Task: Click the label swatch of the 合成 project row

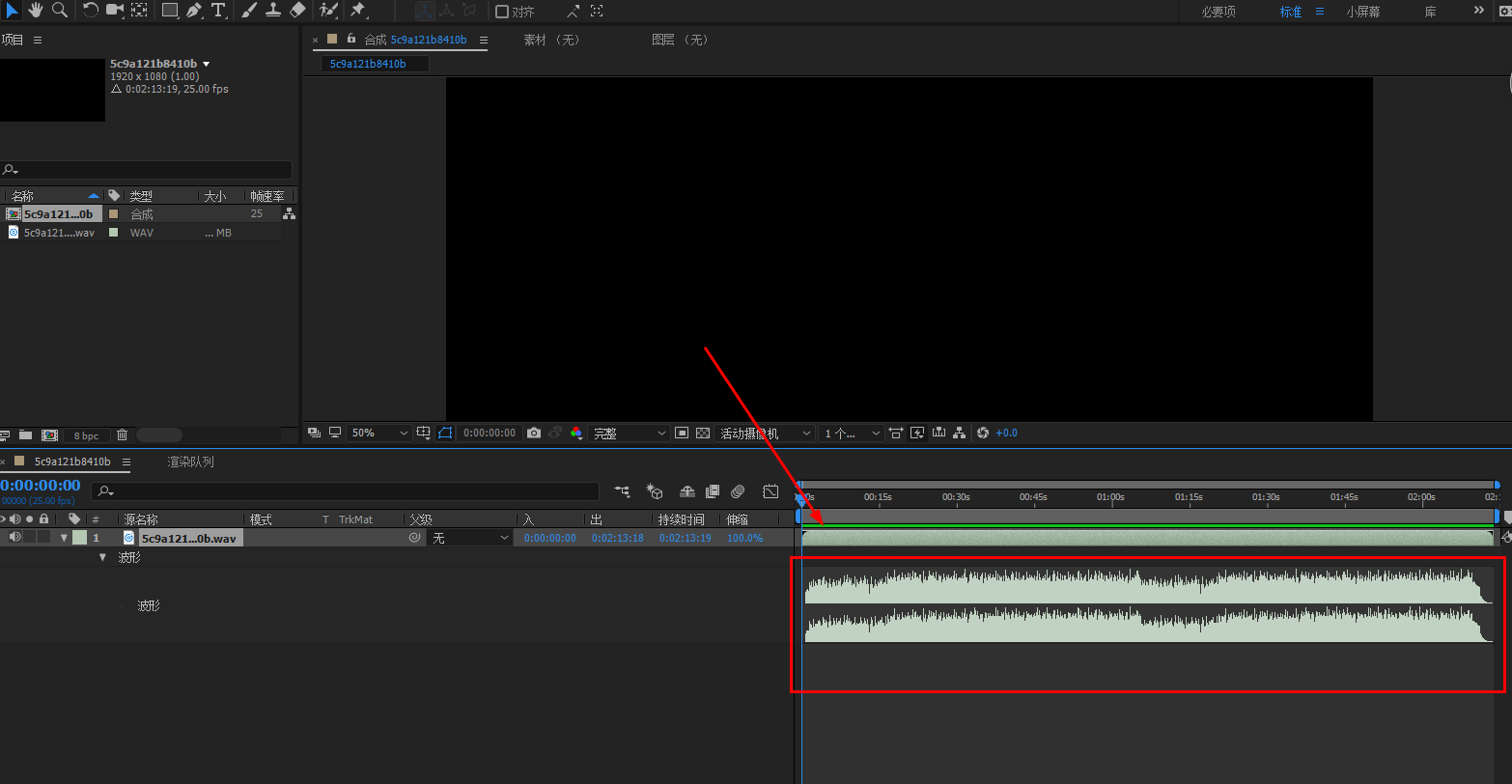Action: 113,214
